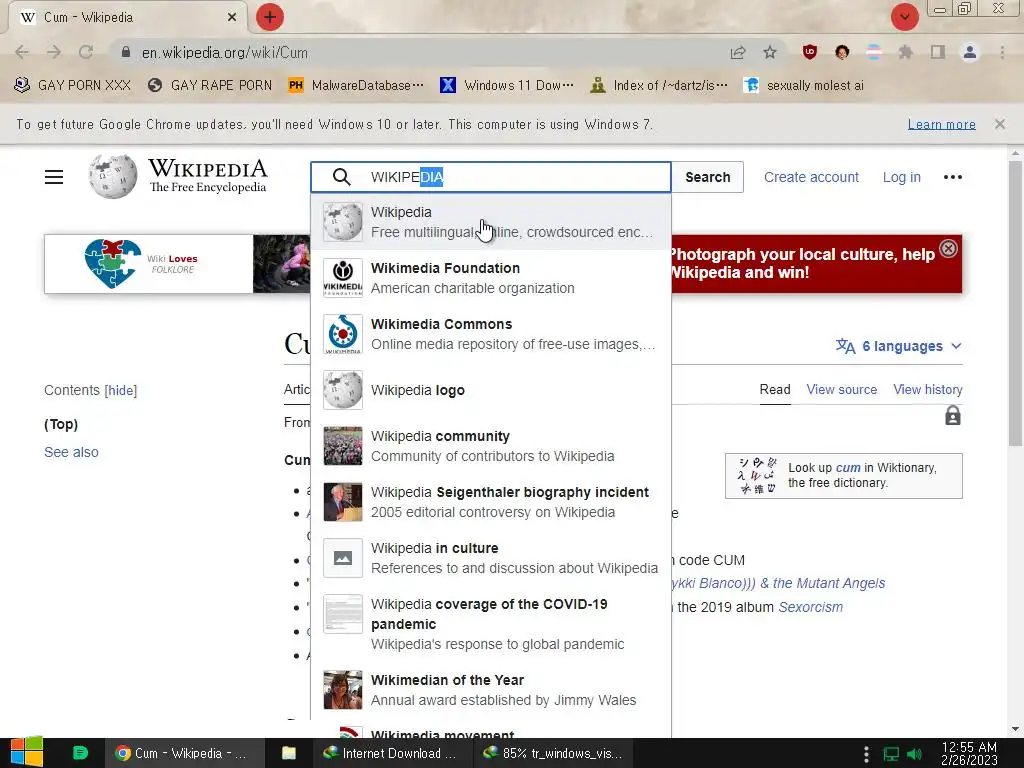Click the red tab search dropdown button
Viewport: 1024px width, 768px height.
coord(904,17)
